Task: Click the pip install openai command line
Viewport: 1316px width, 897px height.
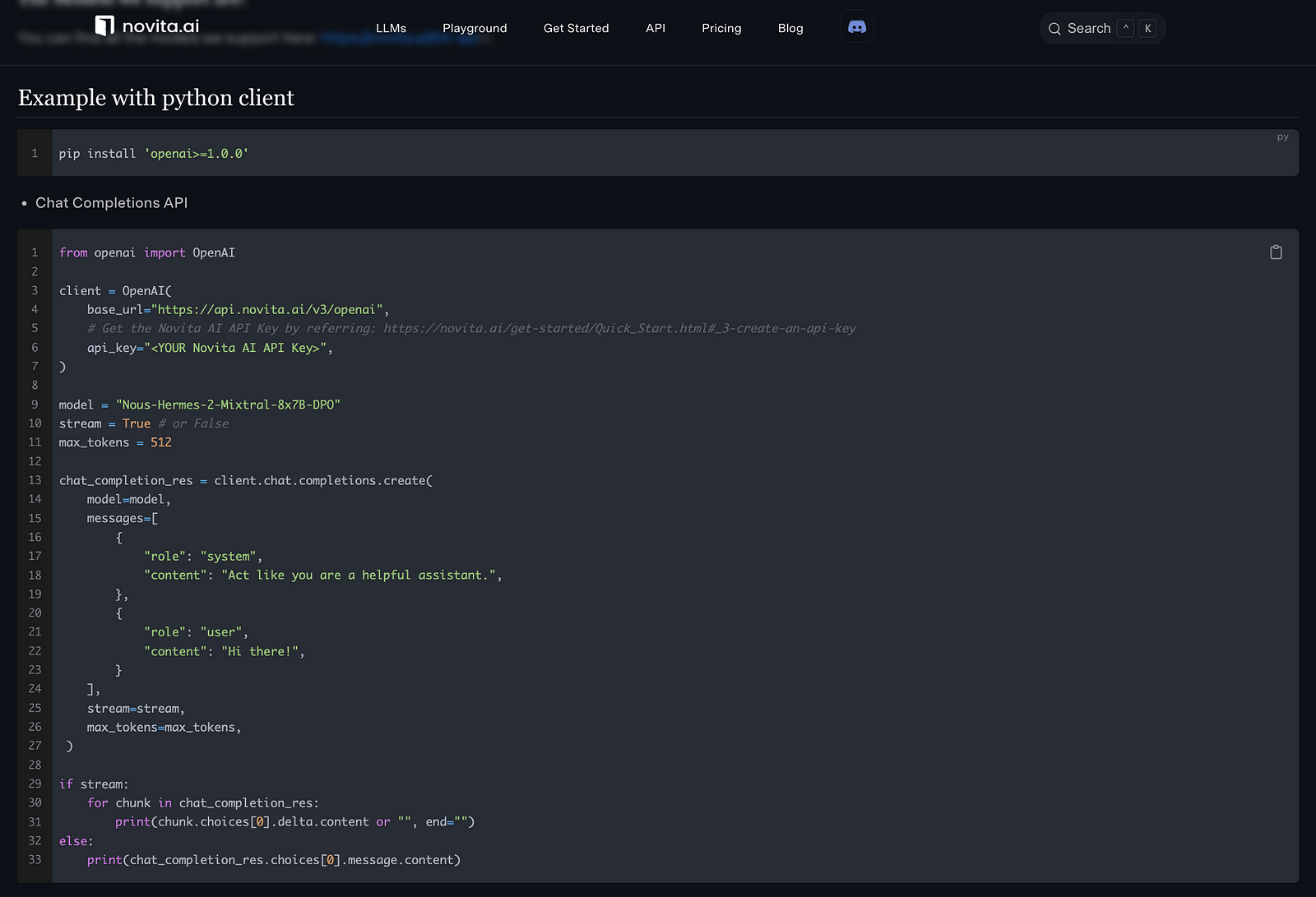Action: click(154, 154)
